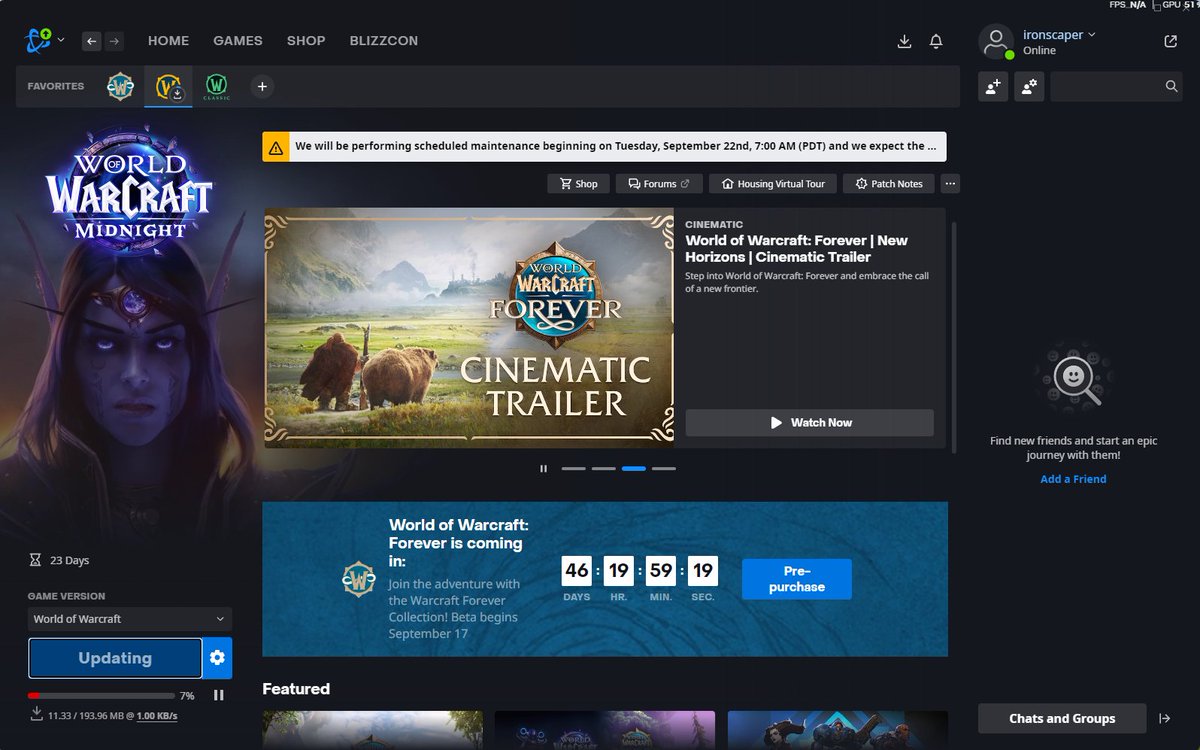This screenshot has width=1200, height=750.
Task: Click the download arrow icon near progress
Action: pos(36,714)
